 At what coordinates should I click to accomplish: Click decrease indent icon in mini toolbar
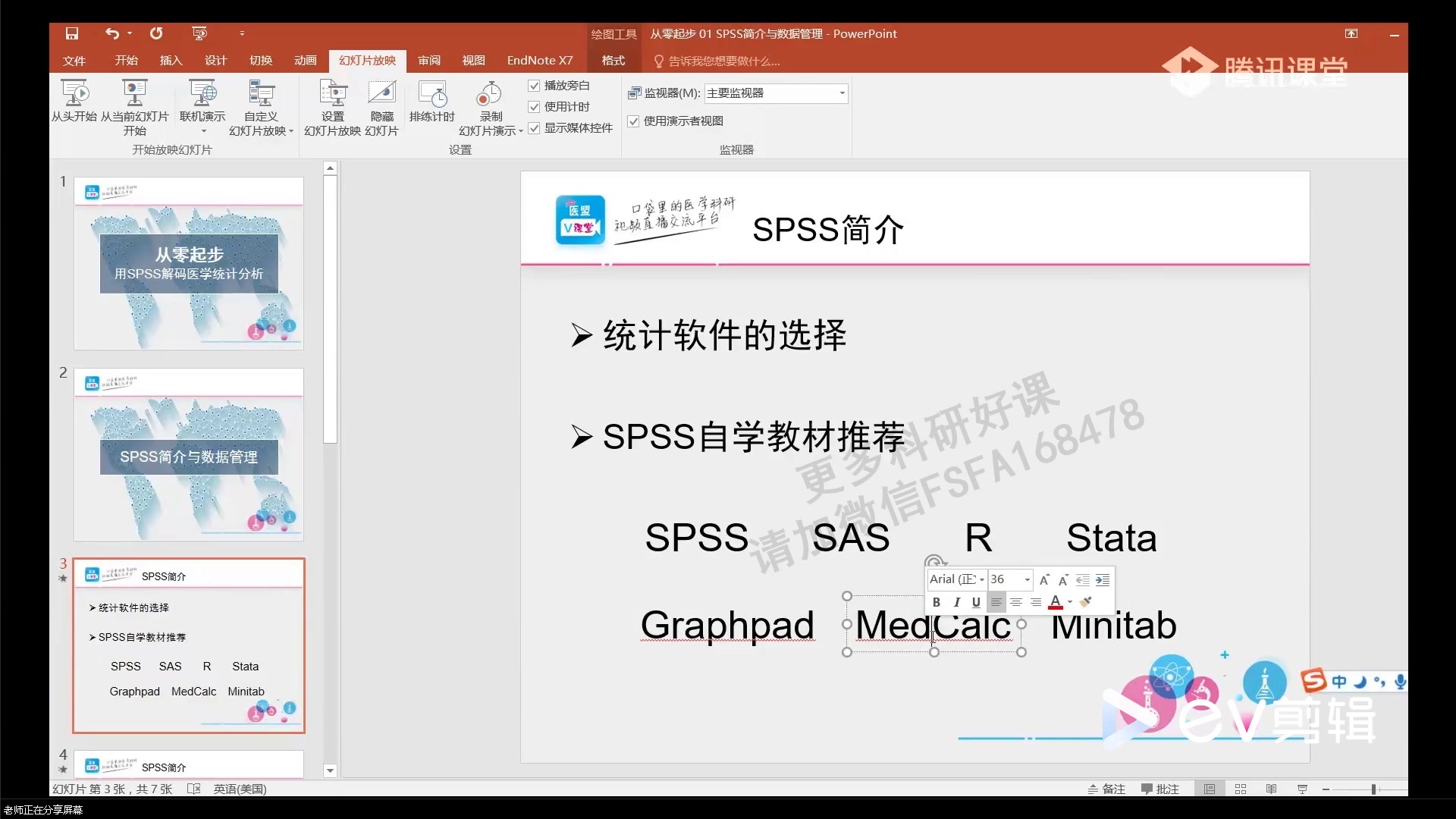1083,579
